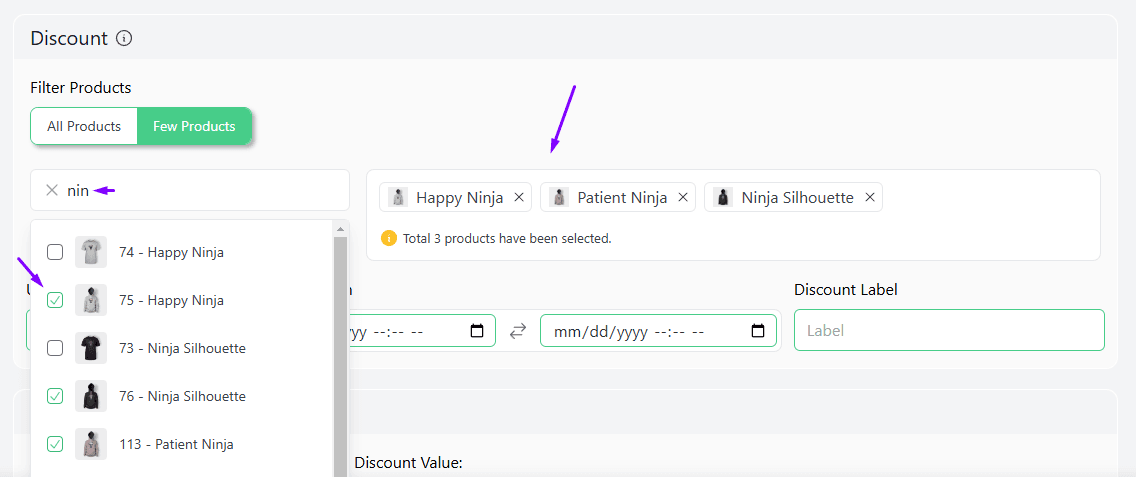The width and height of the screenshot is (1136, 477).
Task: Click the product search field containing 'nin'
Action: click(x=190, y=191)
